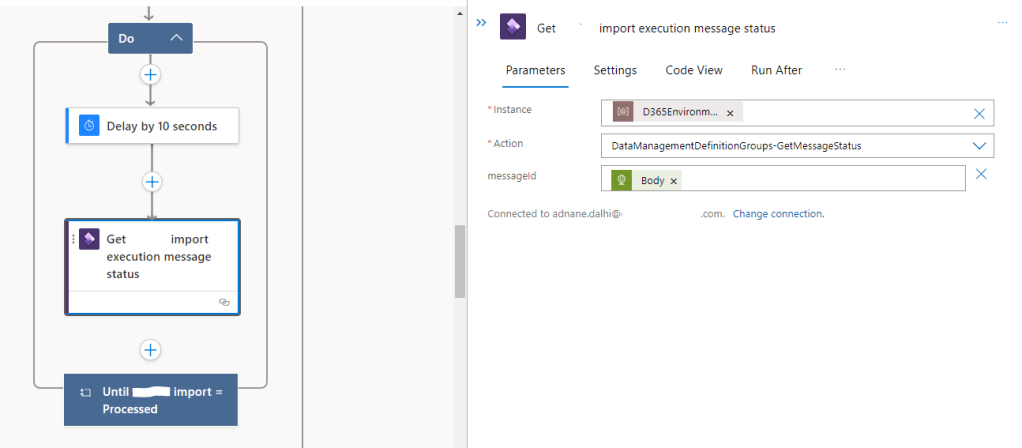Click the plus button above Until block
Screen dimensions: 1022x448
[151, 350]
